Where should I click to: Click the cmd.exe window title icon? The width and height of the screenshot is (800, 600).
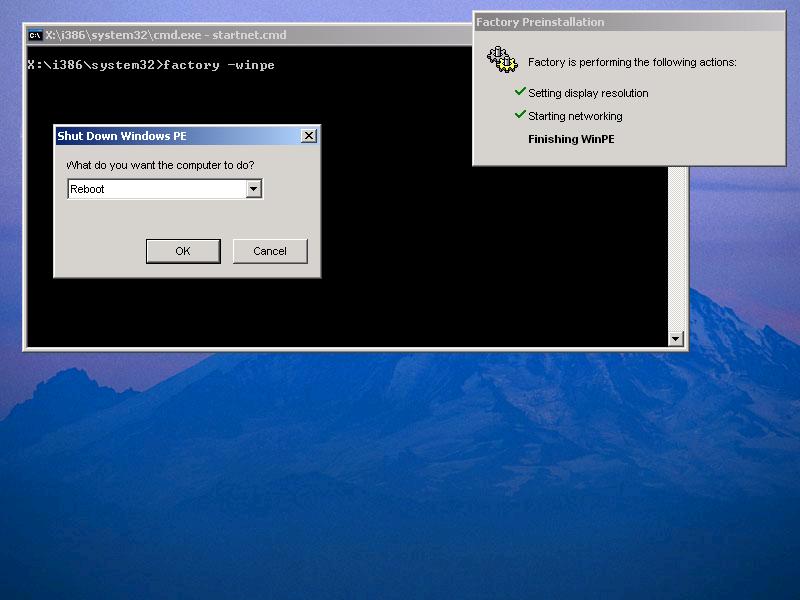pyautogui.click(x=35, y=35)
